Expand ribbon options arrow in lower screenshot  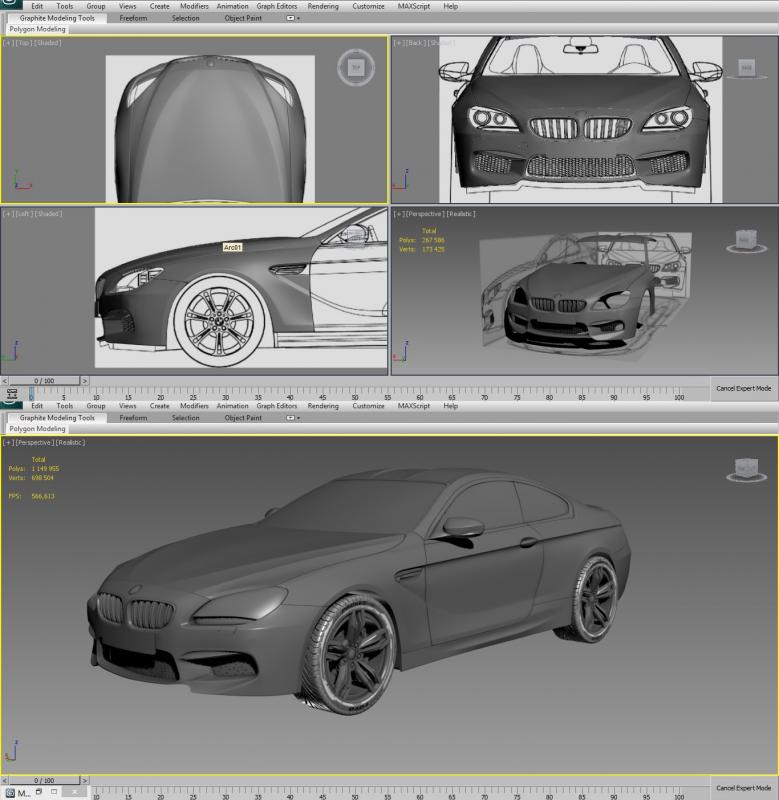click(298, 418)
